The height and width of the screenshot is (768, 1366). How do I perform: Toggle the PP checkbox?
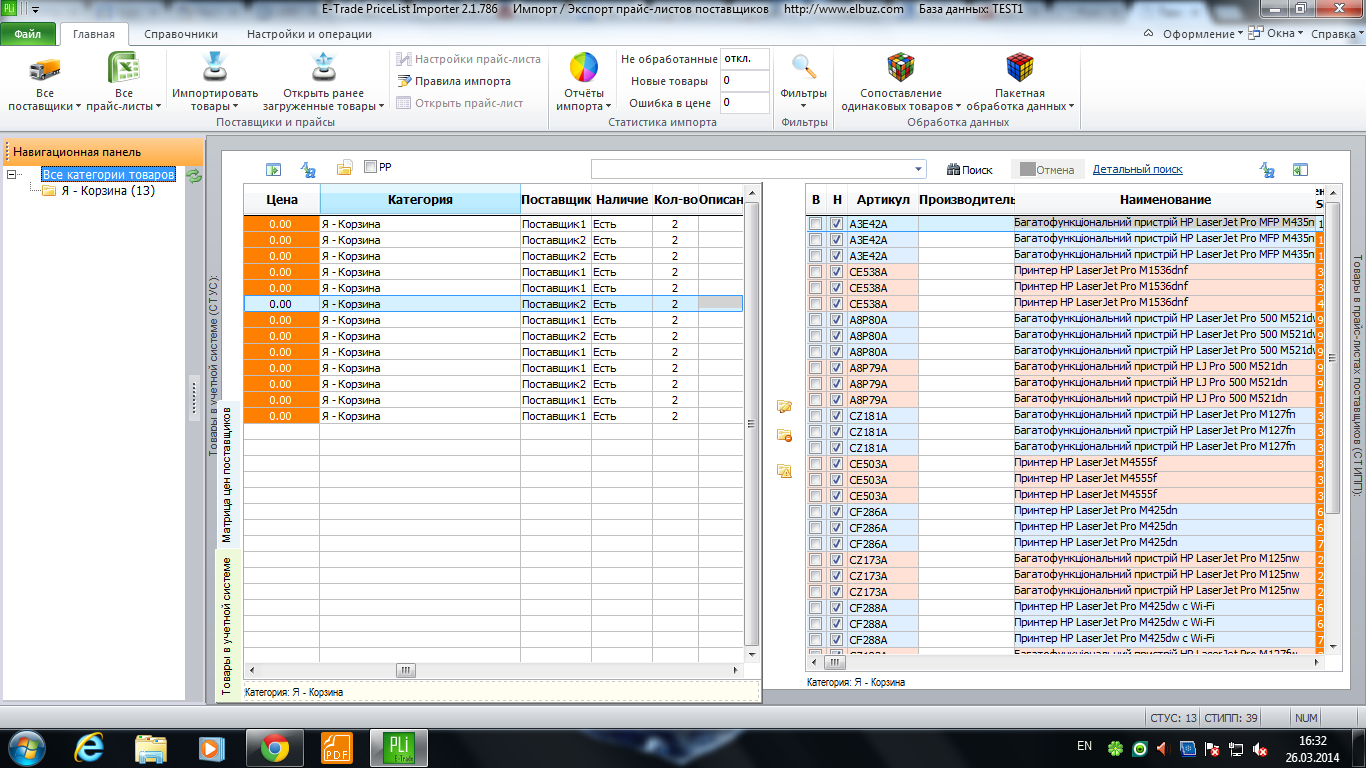[x=371, y=167]
